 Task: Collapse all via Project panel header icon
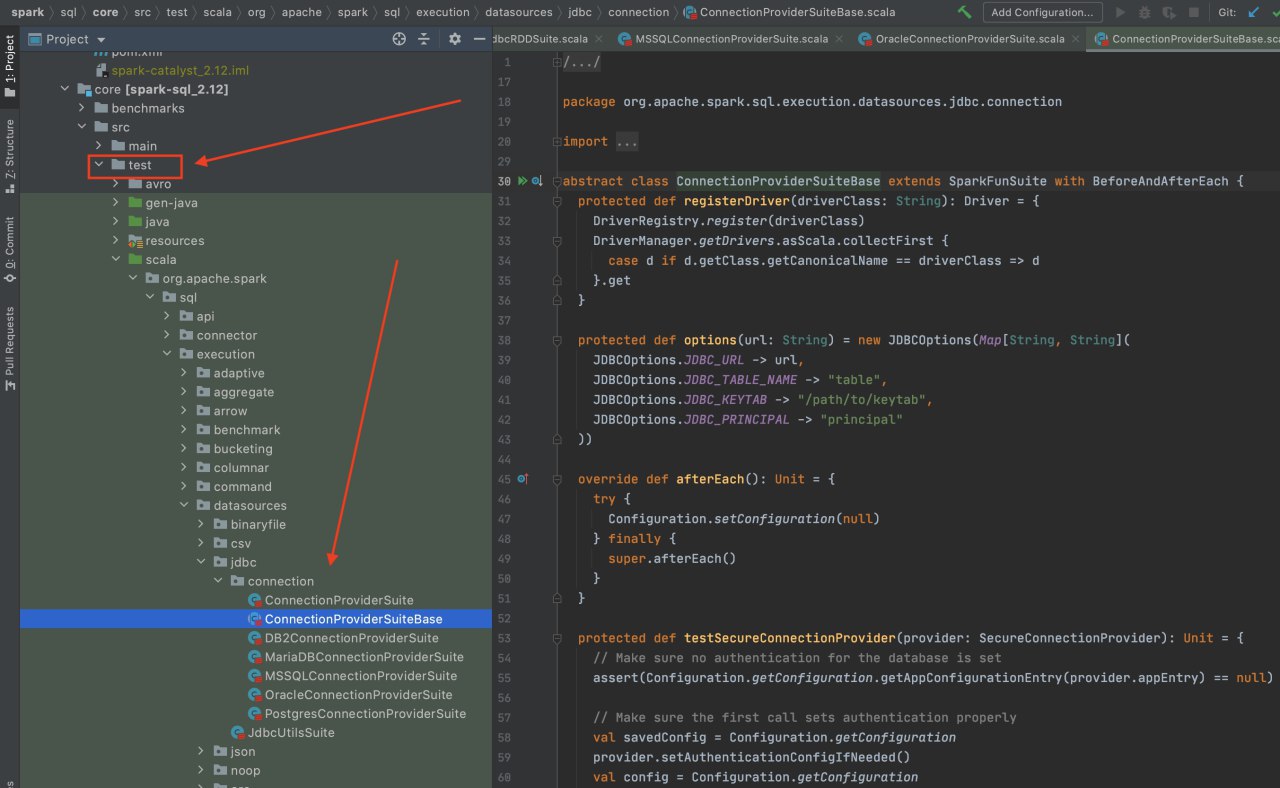pyautogui.click(x=424, y=39)
